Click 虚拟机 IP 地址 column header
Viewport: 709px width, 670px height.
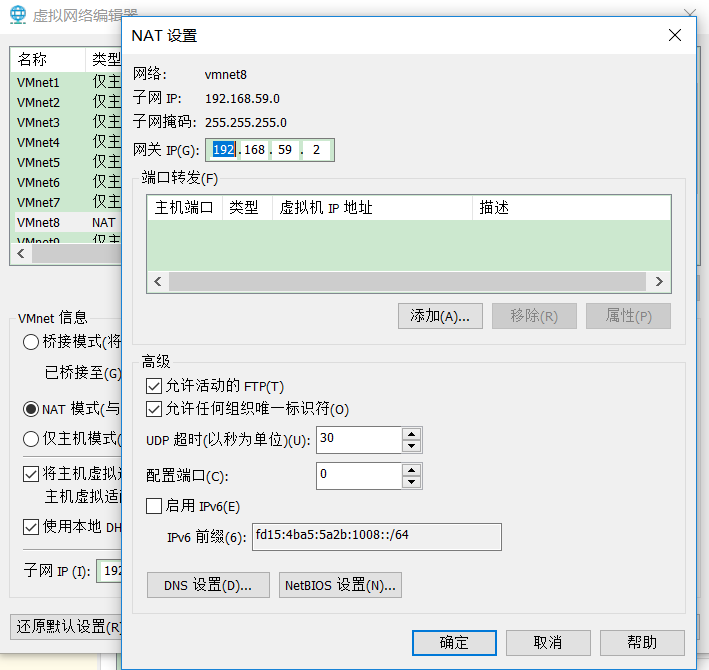(x=372, y=208)
